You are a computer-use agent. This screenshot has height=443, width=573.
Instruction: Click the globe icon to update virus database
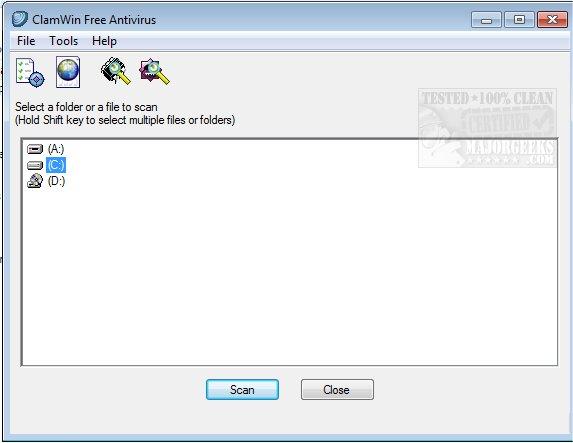point(68,72)
